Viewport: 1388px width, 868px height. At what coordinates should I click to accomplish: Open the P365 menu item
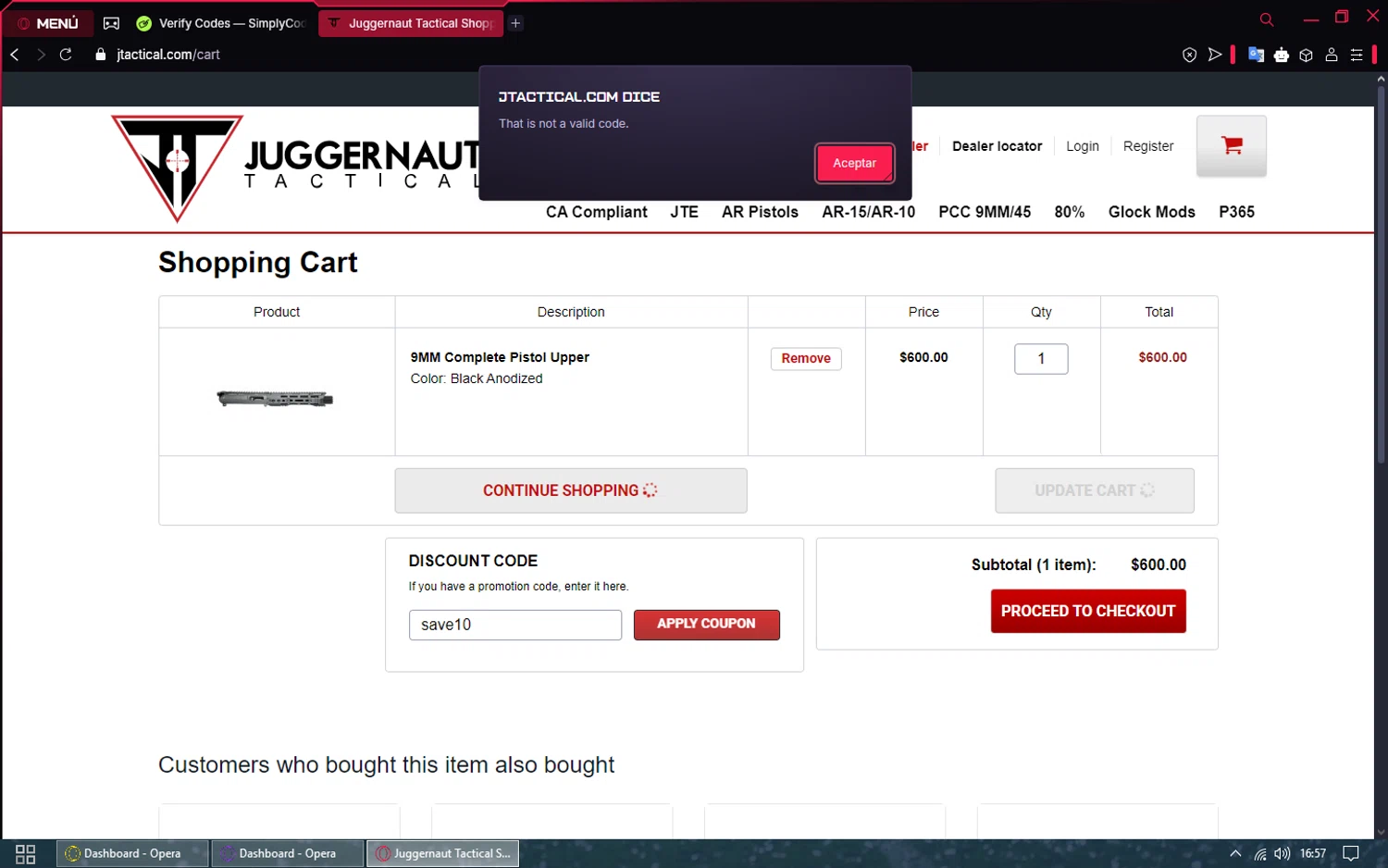click(1237, 212)
